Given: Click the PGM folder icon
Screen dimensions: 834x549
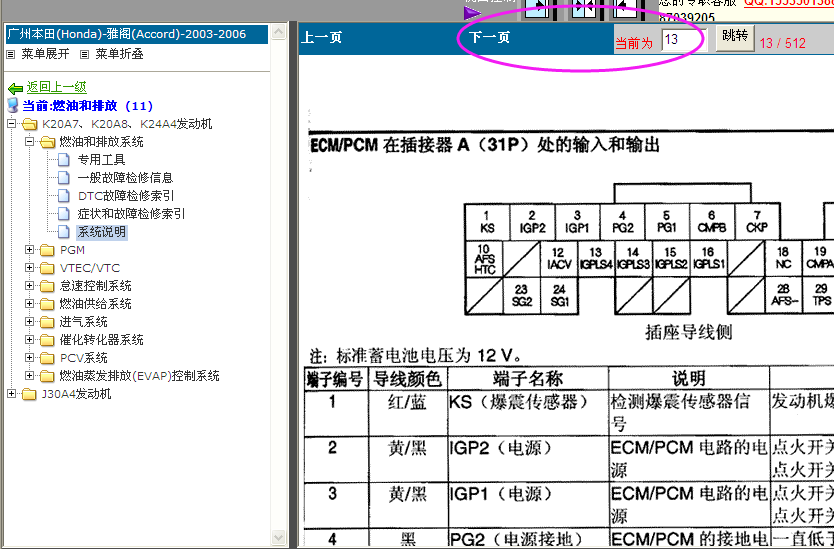Looking at the screenshot, I should 48,250.
